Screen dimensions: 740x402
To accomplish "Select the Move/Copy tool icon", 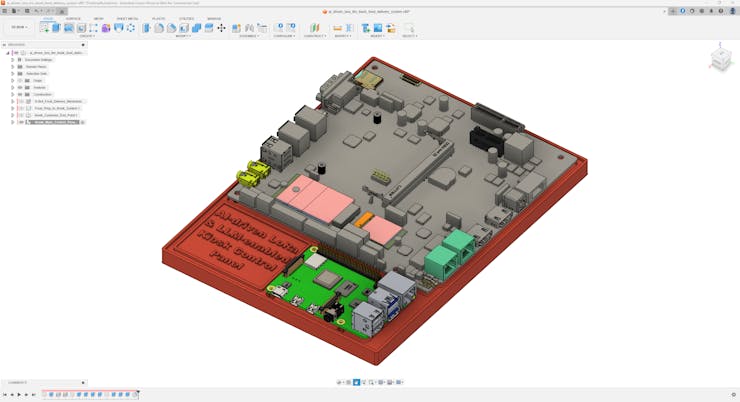I will click(x=222, y=28).
